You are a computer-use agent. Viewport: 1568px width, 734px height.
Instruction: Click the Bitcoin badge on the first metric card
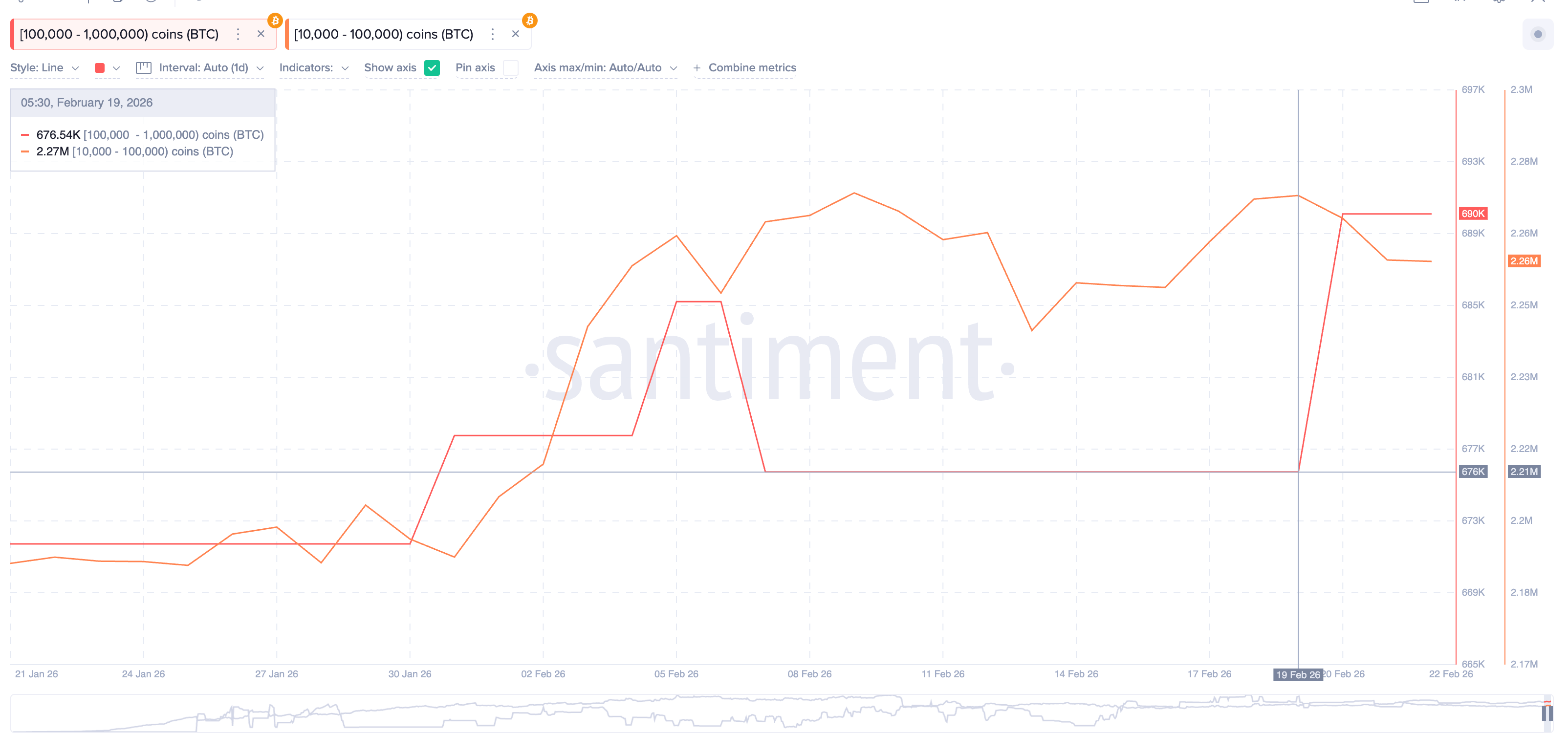click(275, 21)
